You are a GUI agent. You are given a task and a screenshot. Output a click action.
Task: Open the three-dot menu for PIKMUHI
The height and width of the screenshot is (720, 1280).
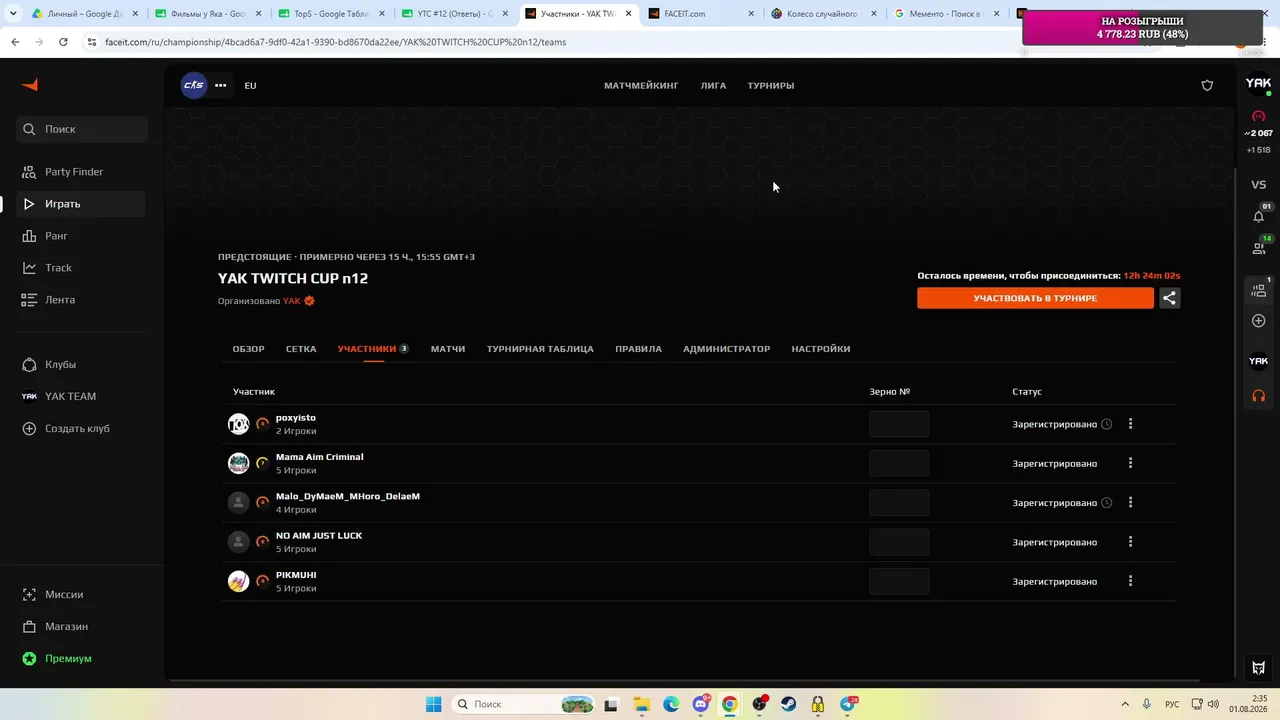pos(1131,581)
